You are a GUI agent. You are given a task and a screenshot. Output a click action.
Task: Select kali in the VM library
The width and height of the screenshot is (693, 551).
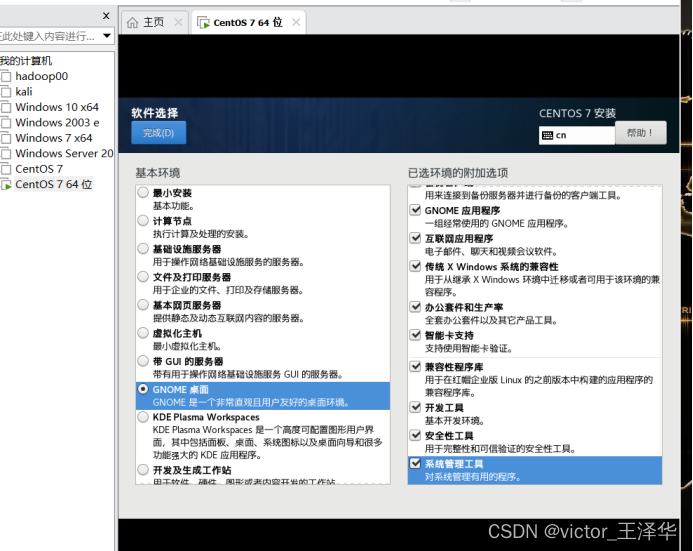24,92
